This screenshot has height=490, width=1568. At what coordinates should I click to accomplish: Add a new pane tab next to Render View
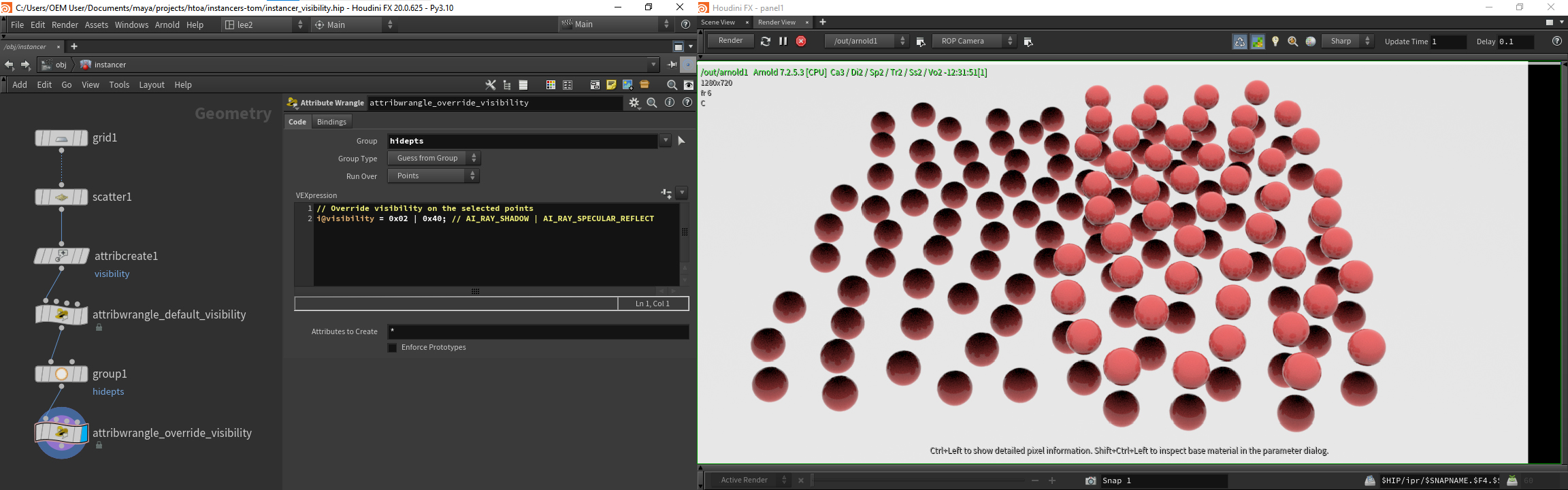click(x=823, y=22)
